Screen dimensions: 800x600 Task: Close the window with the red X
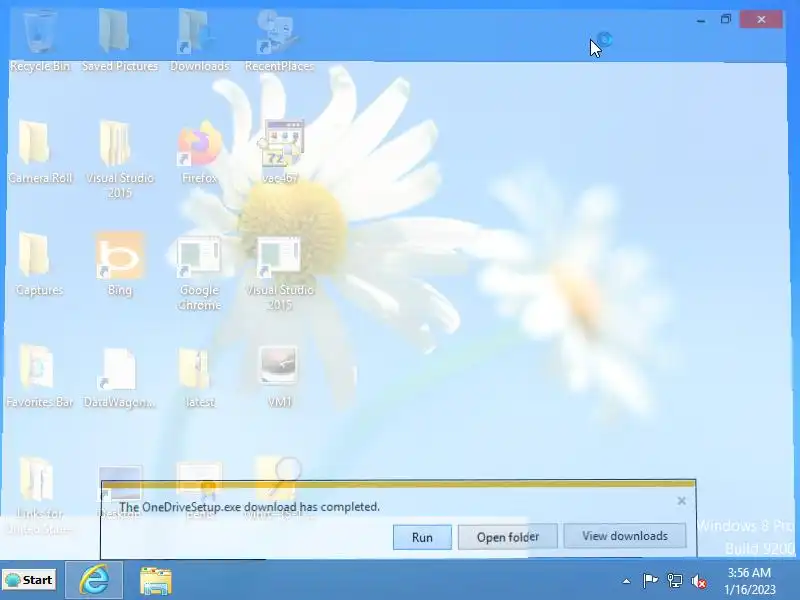tap(761, 19)
